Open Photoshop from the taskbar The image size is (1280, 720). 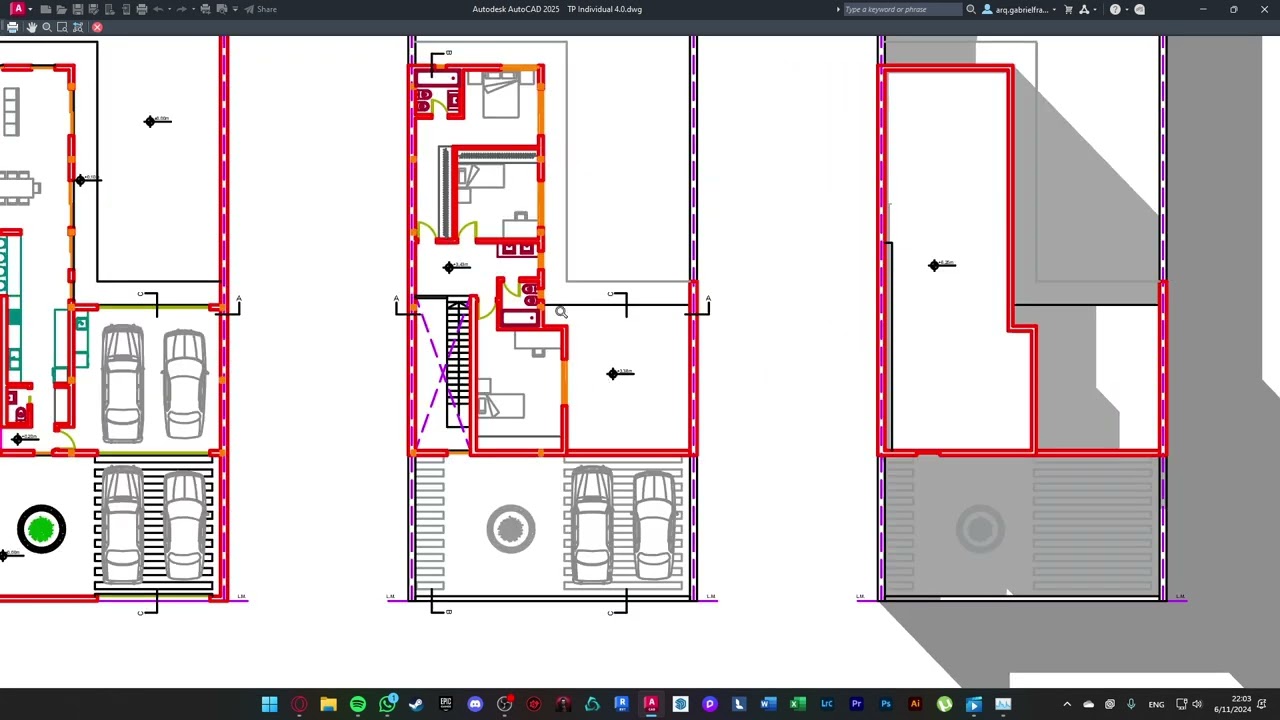coord(885,704)
